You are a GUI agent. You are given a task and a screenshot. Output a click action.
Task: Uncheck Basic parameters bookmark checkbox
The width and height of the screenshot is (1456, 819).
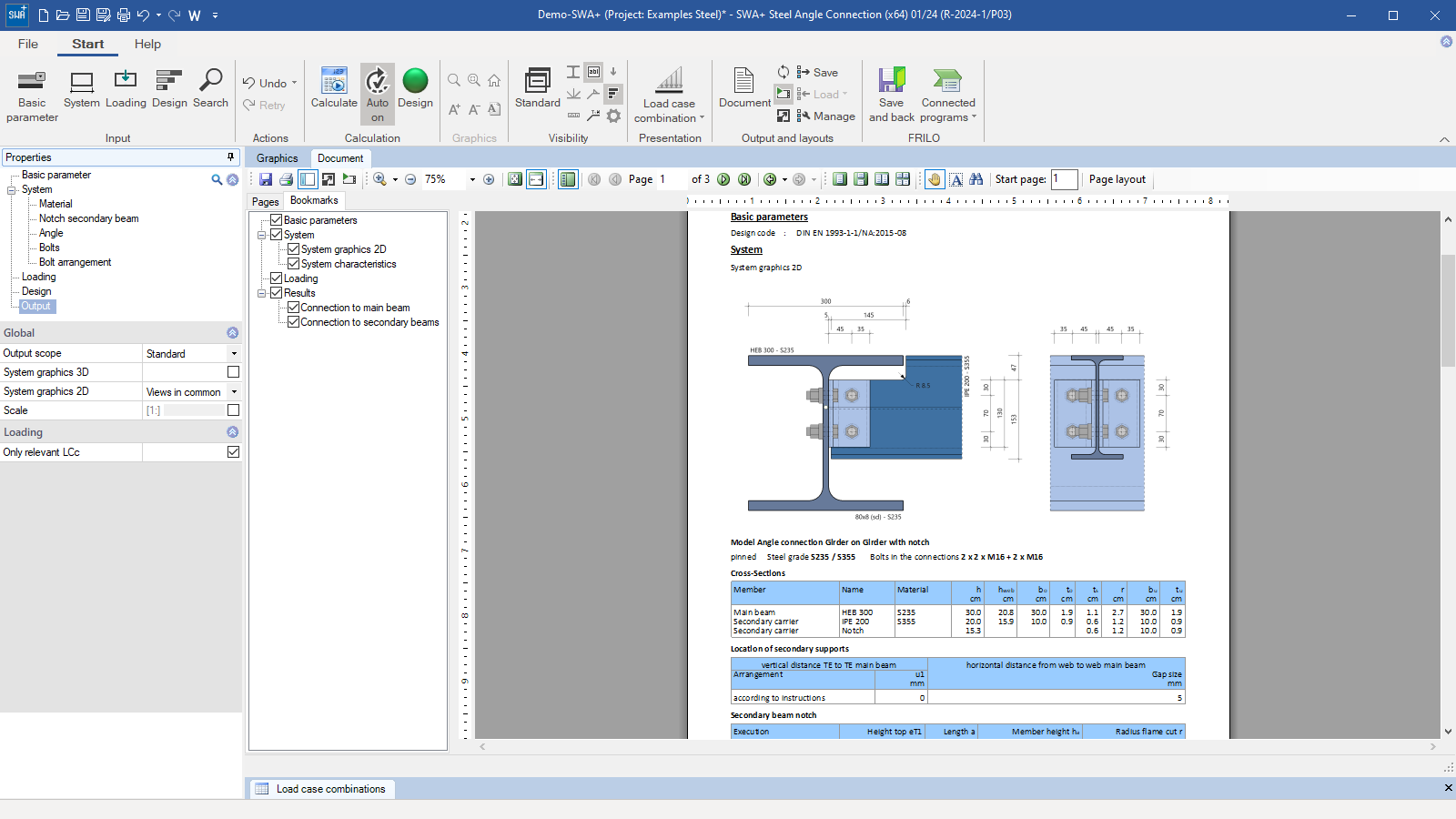point(277,220)
